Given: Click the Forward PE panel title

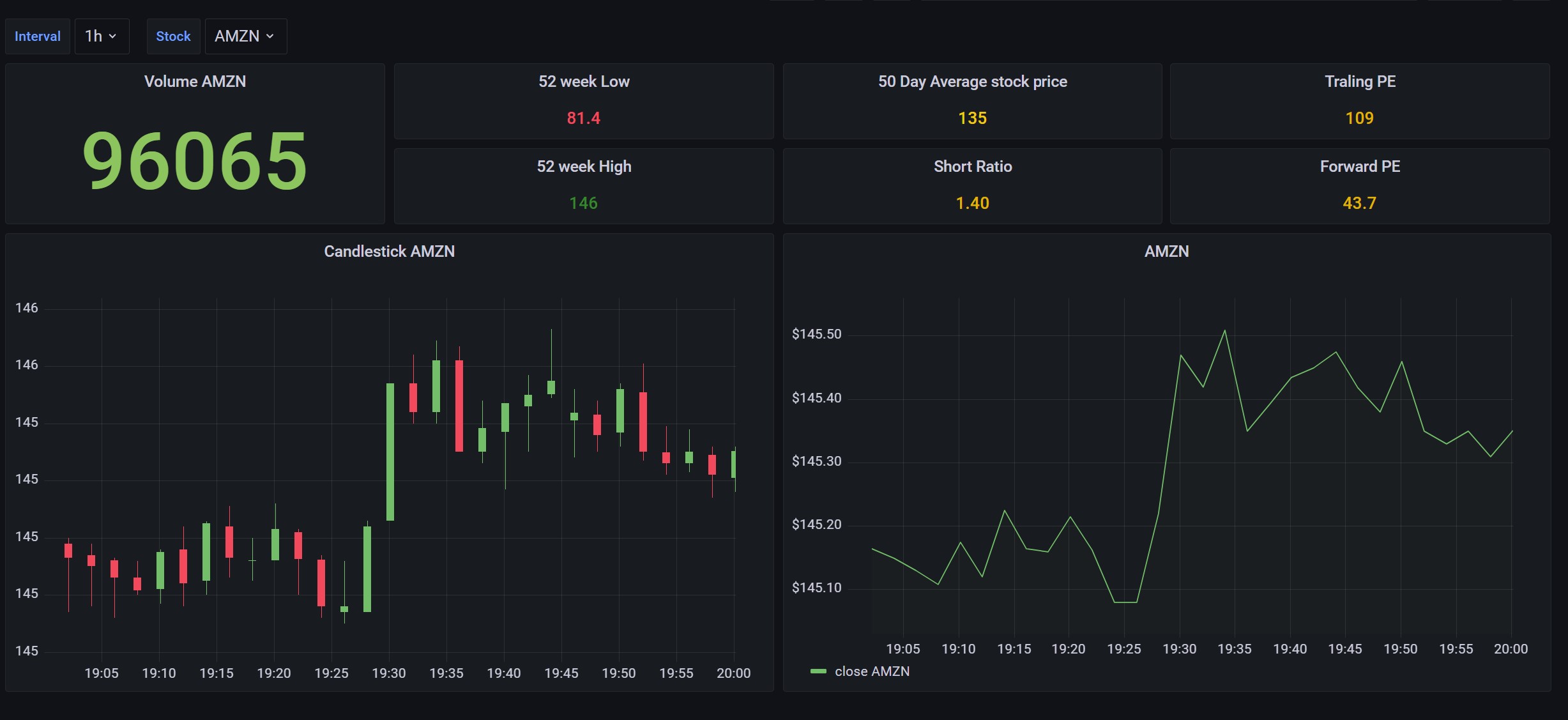Looking at the screenshot, I should 1360,166.
